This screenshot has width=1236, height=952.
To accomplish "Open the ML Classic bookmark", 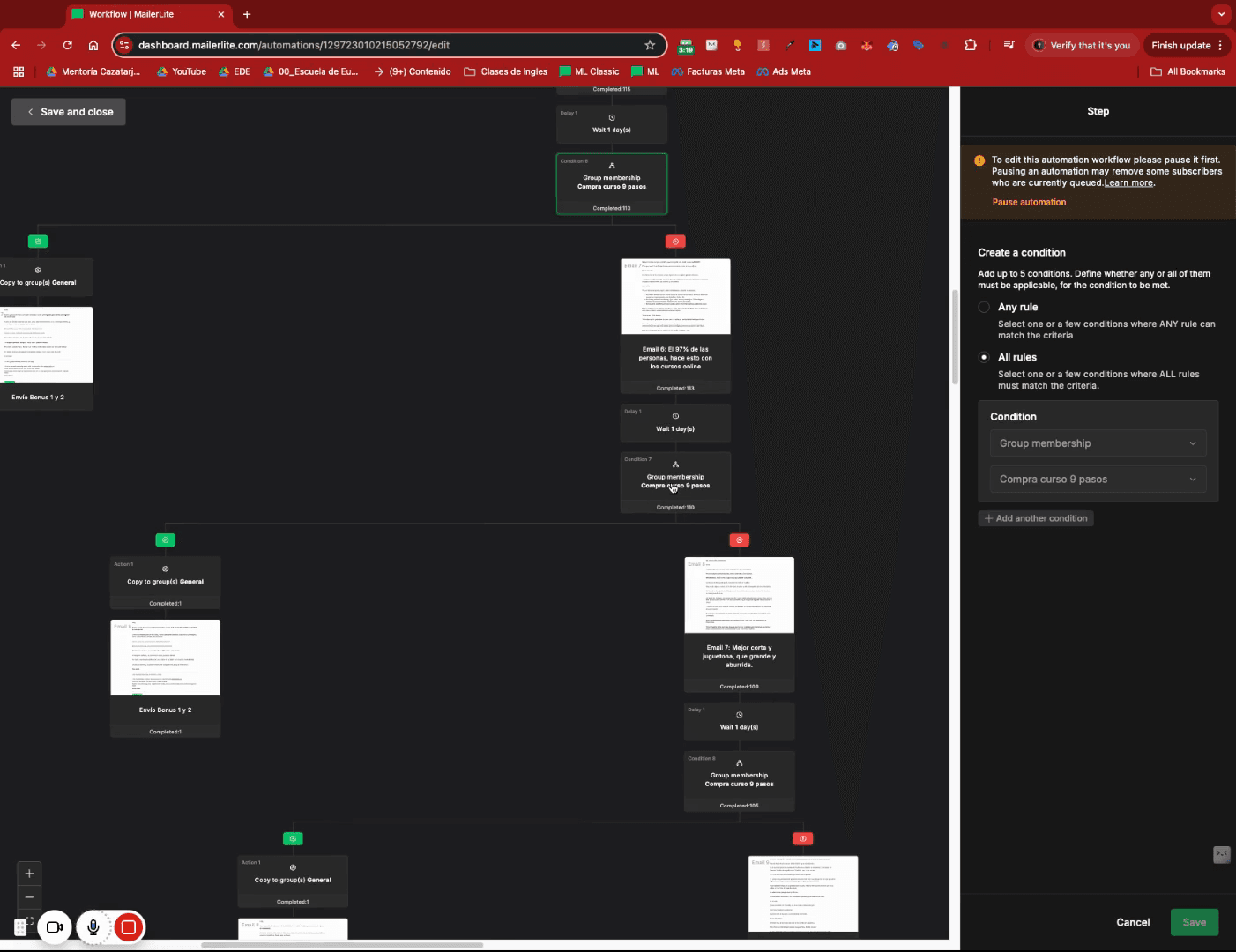I will tap(590, 71).
